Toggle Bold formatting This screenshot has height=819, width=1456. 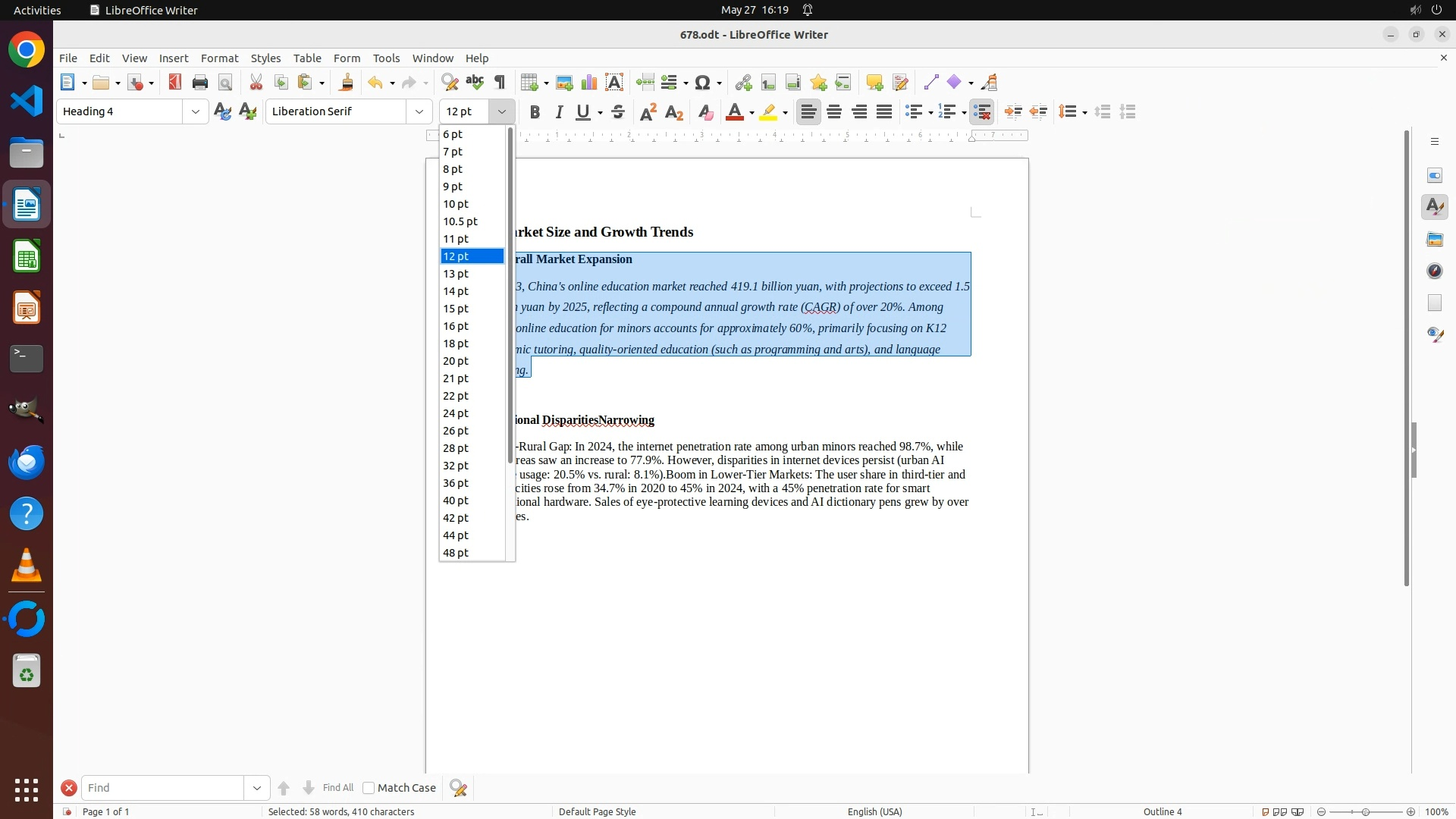(535, 112)
